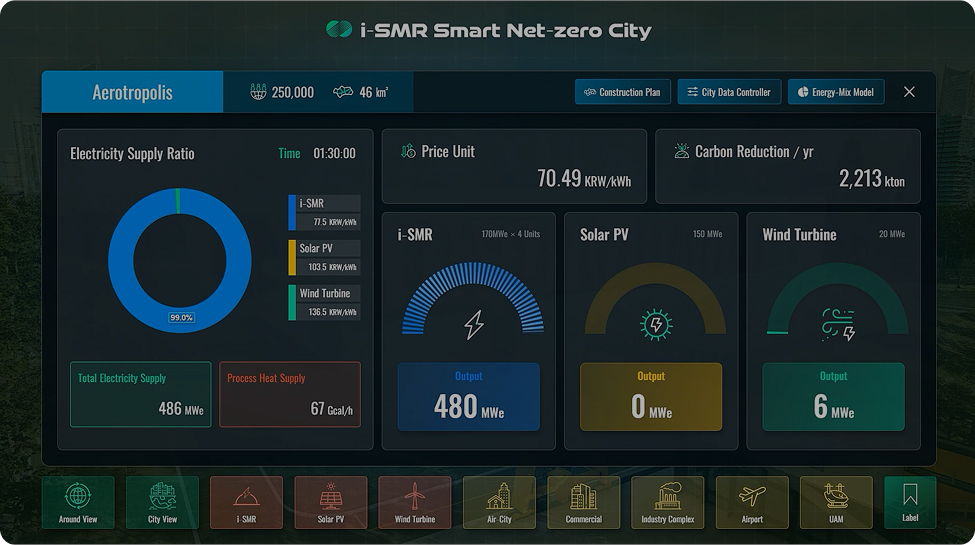The width and height of the screenshot is (975, 545).
Task: Click the i-SMR blue legend swatch
Action: tap(292, 212)
